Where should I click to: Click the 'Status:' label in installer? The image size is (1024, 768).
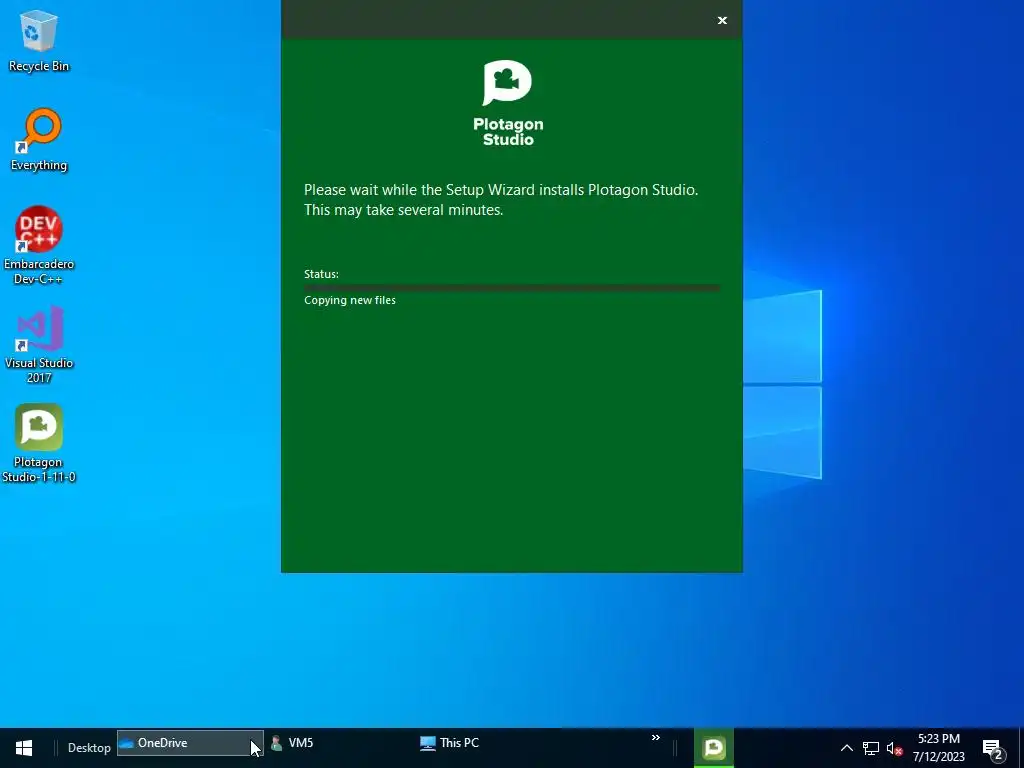tap(321, 274)
